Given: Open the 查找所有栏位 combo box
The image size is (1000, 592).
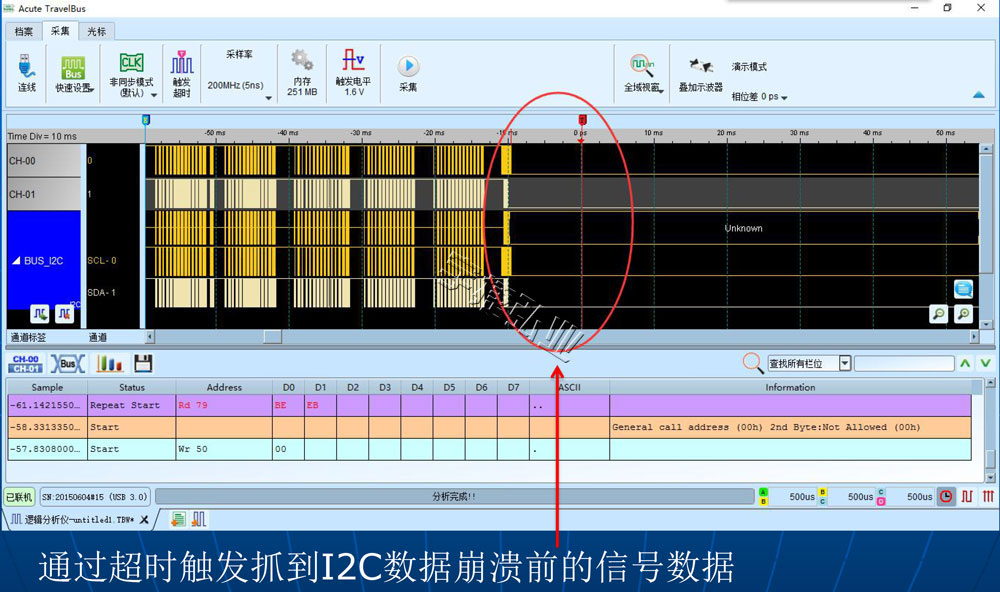Looking at the screenshot, I should 809,364.
